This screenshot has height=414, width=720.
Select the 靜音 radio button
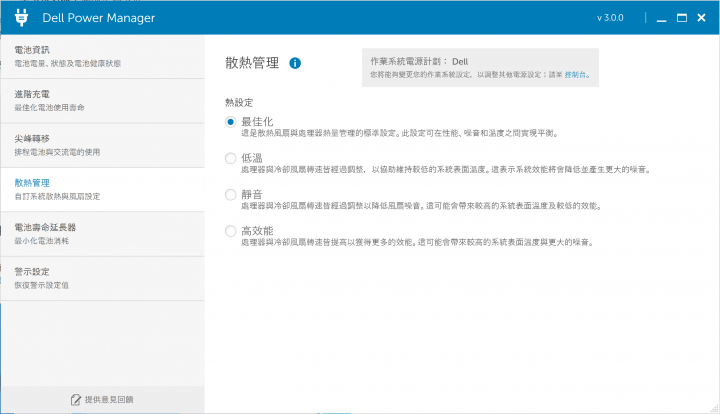click(x=231, y=195)
